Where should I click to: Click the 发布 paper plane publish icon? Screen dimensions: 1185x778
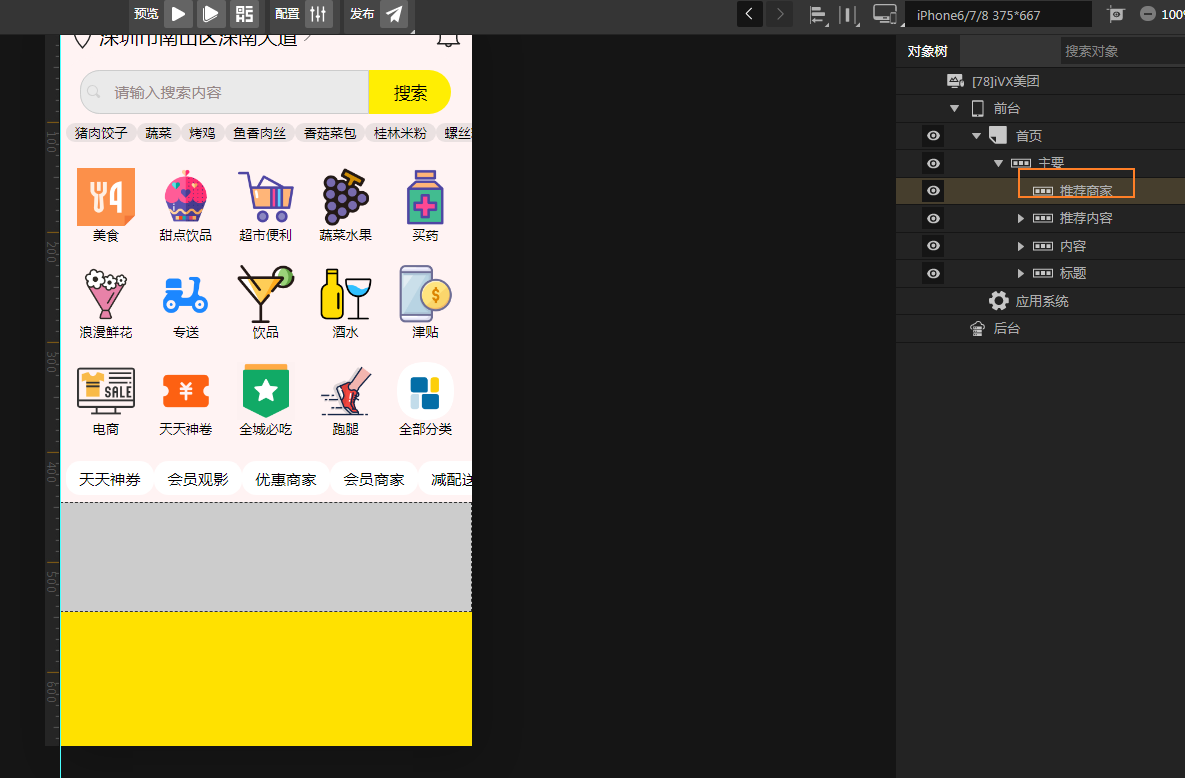click(393, 16)
